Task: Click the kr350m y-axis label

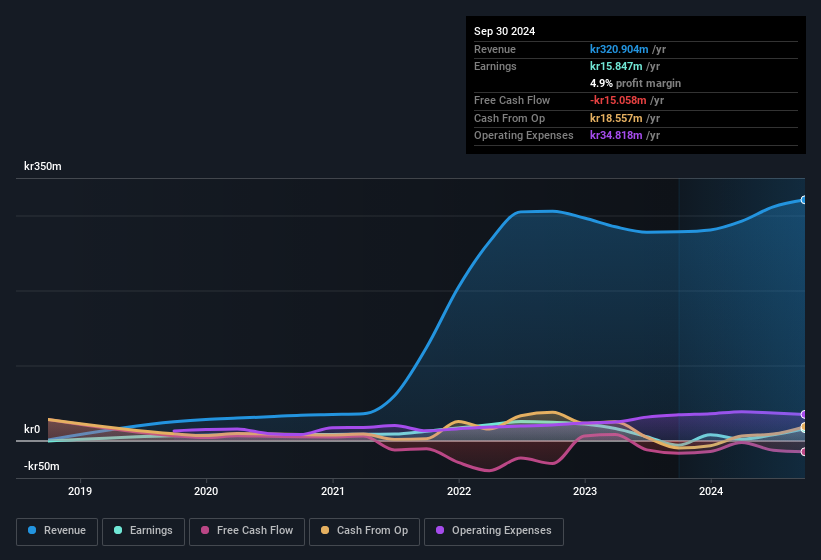Action: click(x=43, y=166)
